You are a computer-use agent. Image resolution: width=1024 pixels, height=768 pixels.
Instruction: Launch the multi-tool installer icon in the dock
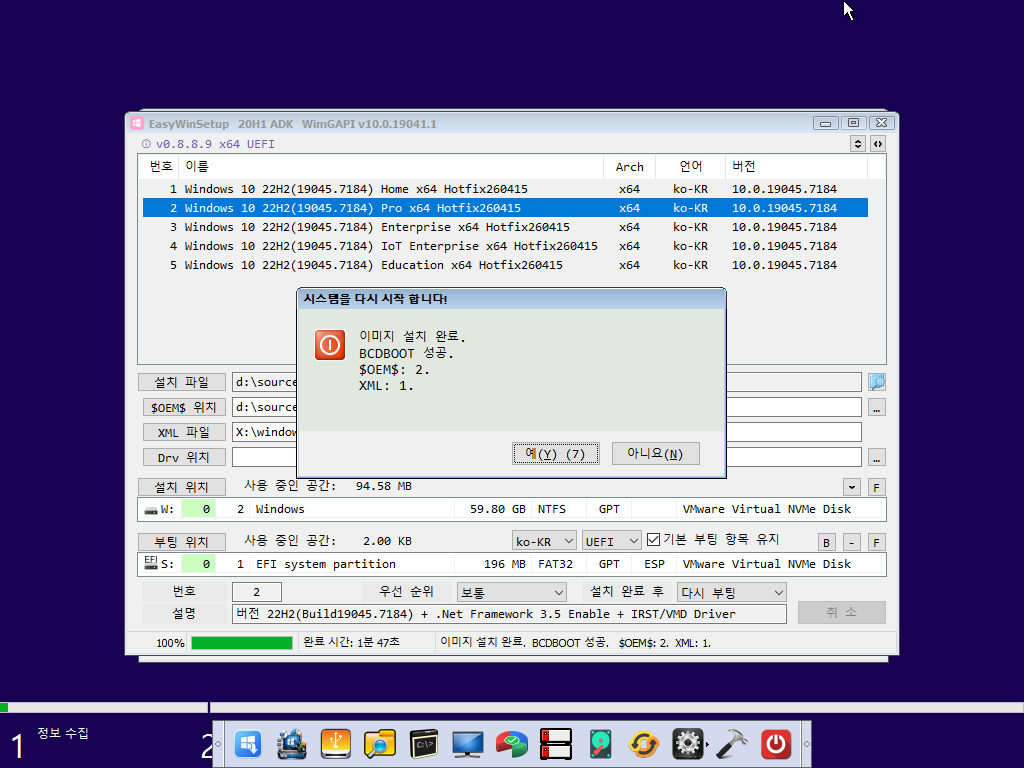coord(292,744)
